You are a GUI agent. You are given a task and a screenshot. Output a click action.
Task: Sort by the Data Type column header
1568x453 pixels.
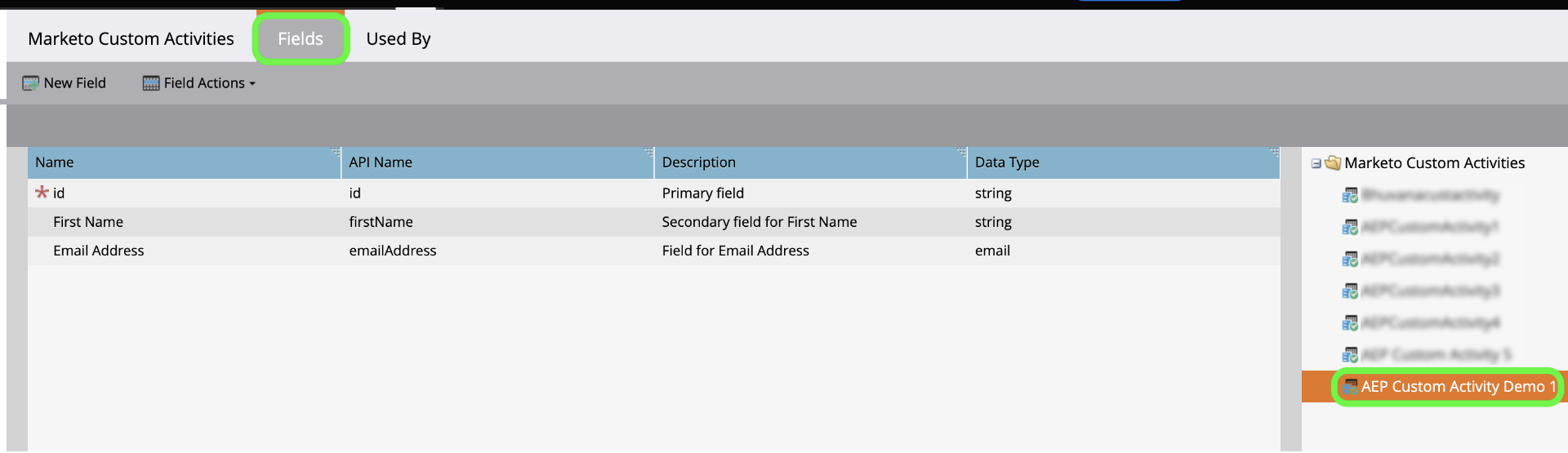coord(1007,162)
